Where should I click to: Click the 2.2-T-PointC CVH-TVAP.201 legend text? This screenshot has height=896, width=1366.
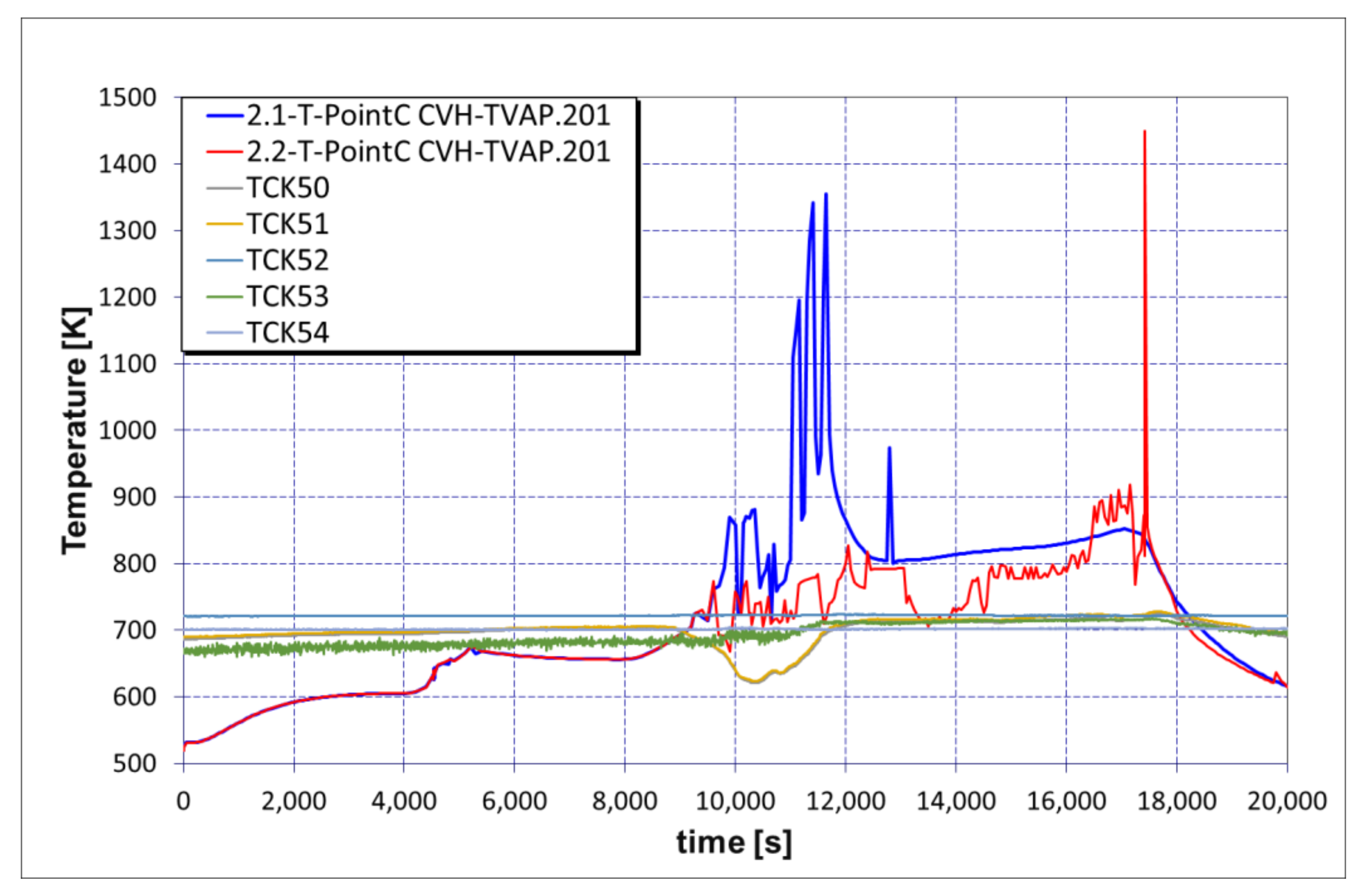coord(428,152)
